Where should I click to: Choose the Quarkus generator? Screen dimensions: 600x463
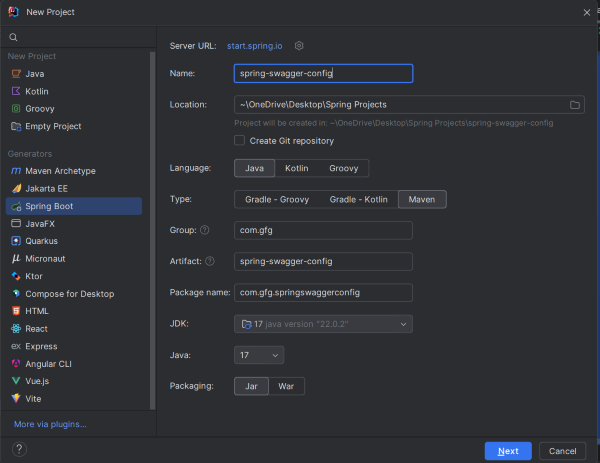(41, 241)
